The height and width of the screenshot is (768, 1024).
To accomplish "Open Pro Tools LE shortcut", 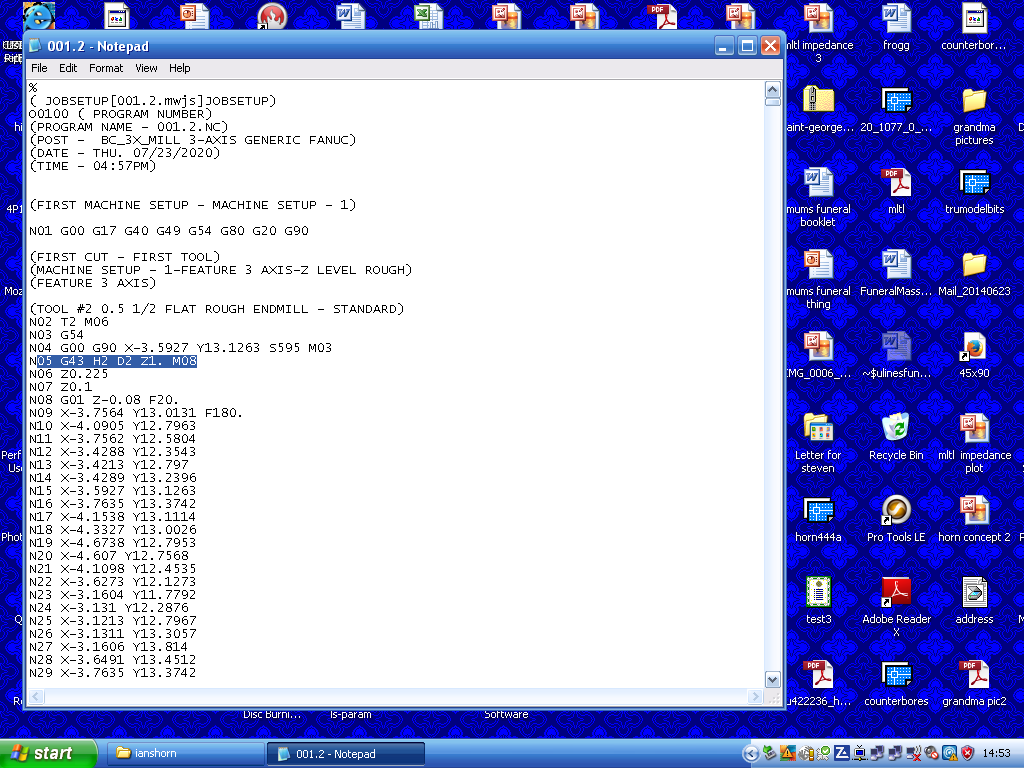I will tap(895, 511).
